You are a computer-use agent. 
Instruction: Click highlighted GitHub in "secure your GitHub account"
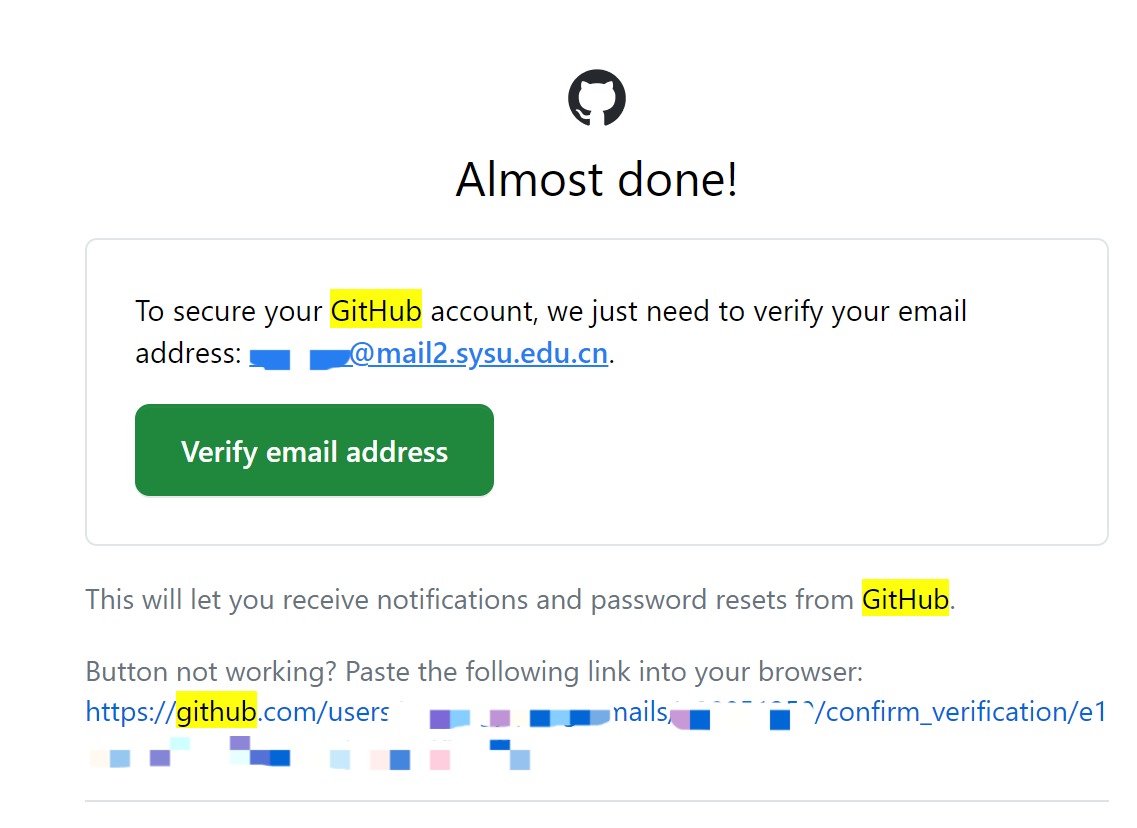[x=376, y=311]
